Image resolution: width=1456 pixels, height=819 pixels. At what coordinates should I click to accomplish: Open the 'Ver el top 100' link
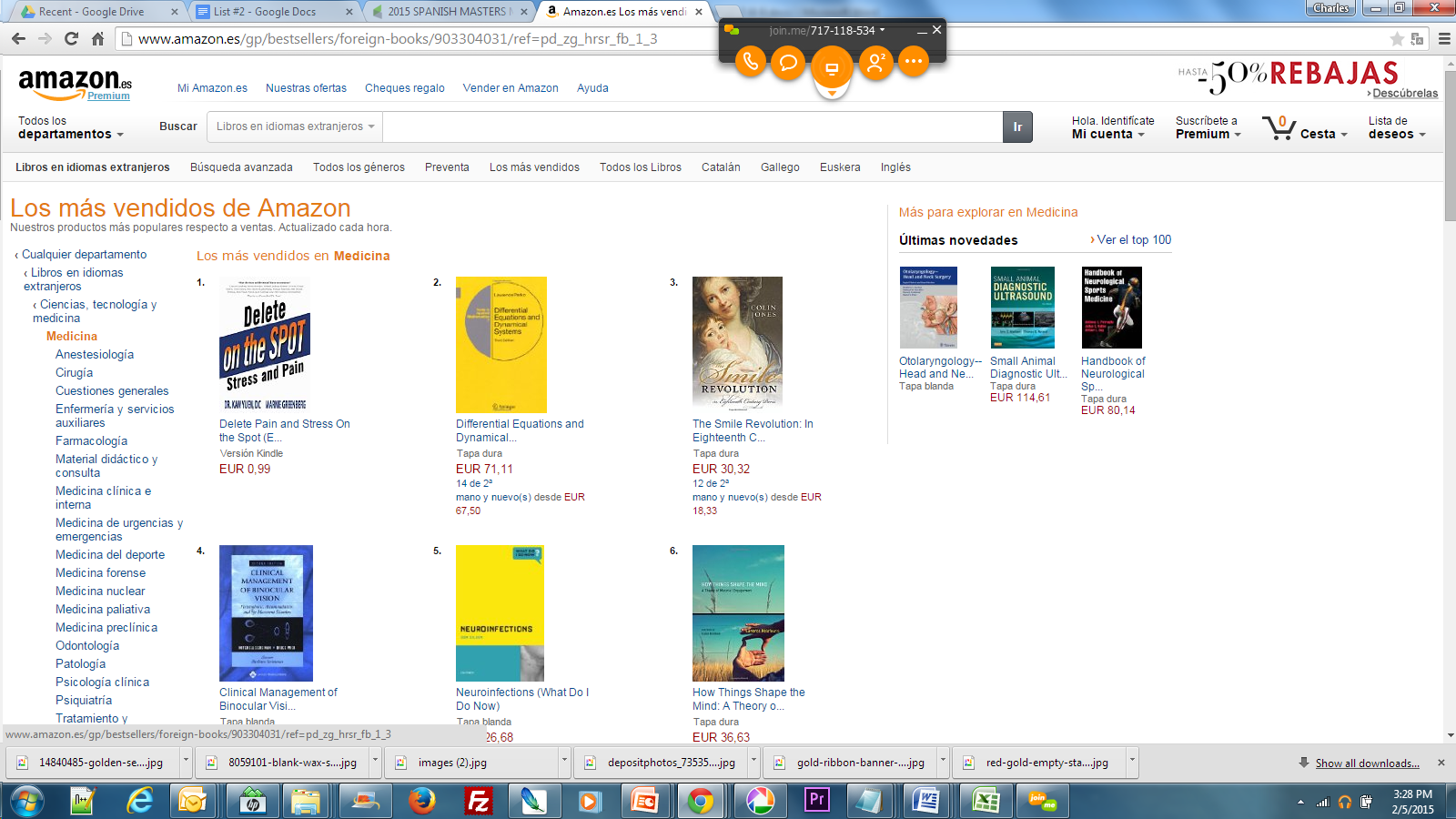[1133, 240]
